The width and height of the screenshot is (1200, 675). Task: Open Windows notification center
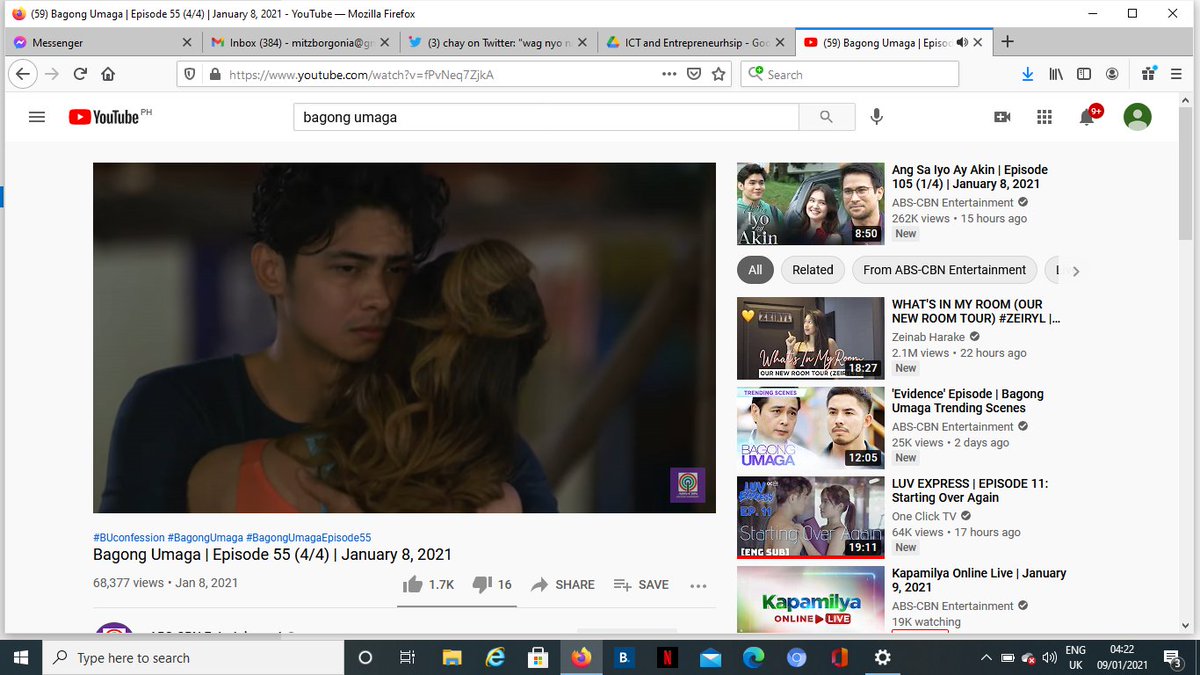(1173, 657)
